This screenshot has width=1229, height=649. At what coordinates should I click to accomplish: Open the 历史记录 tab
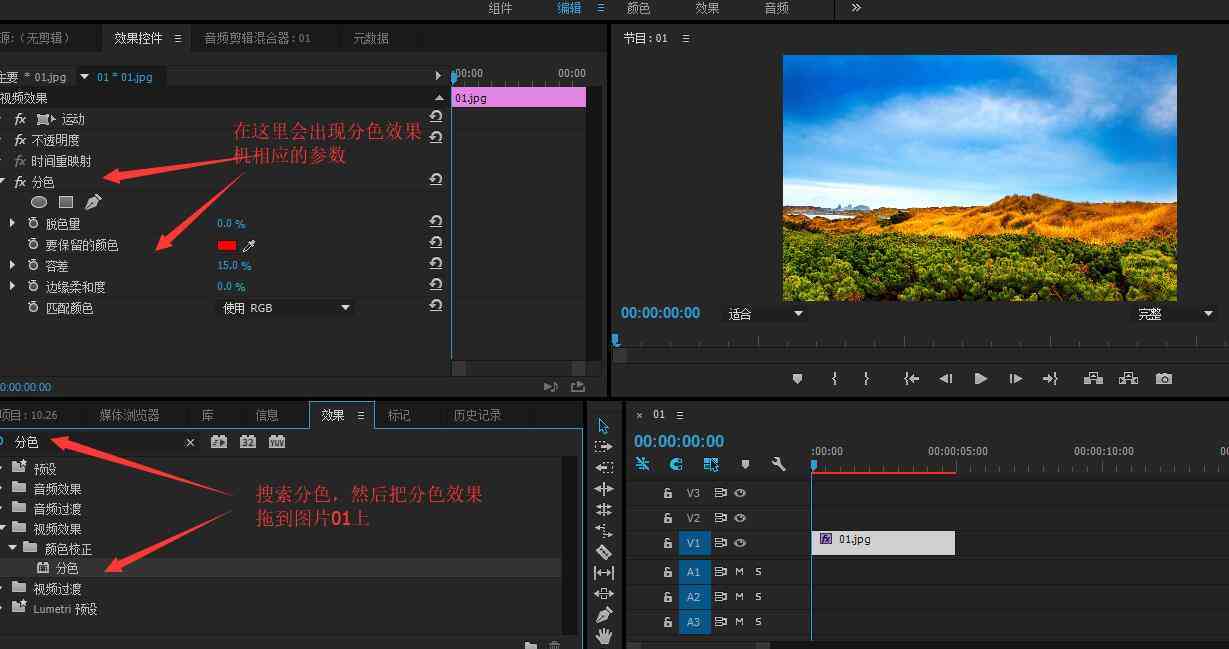(x=477, y=415)
